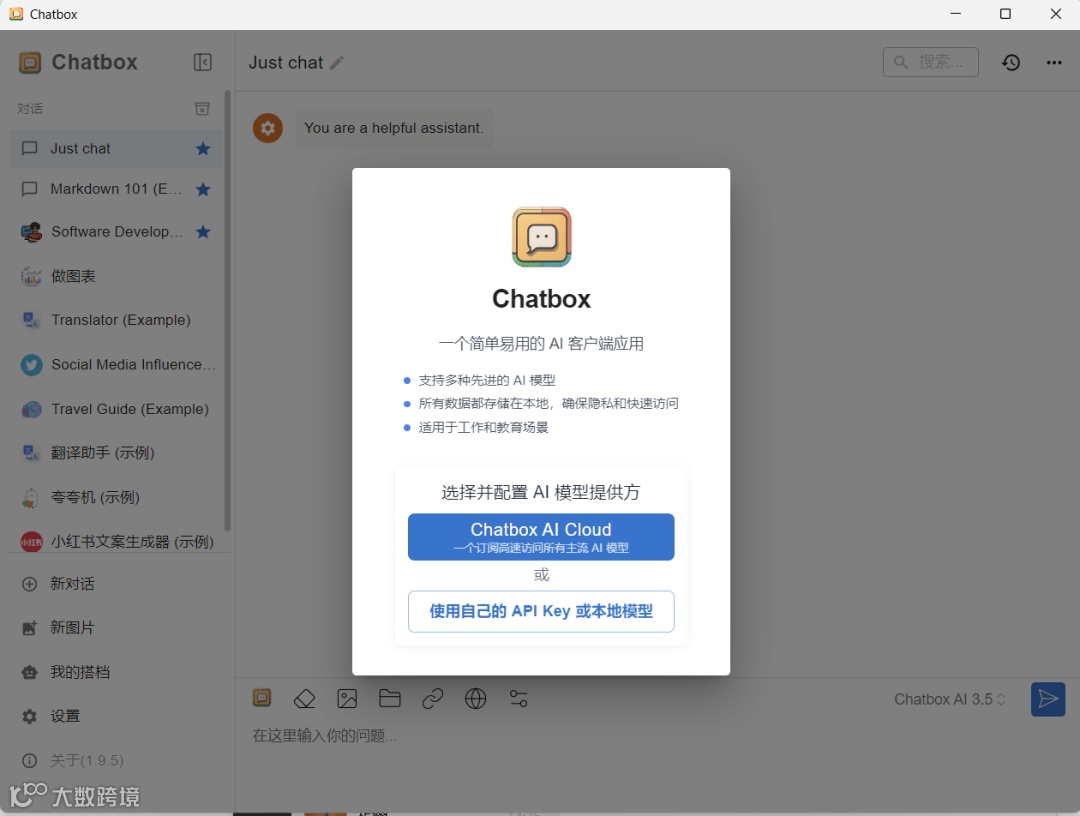Screen dimensions: 1080x816
Task: Unstar the Software Develop conversation
Action: tap(202, 231)
